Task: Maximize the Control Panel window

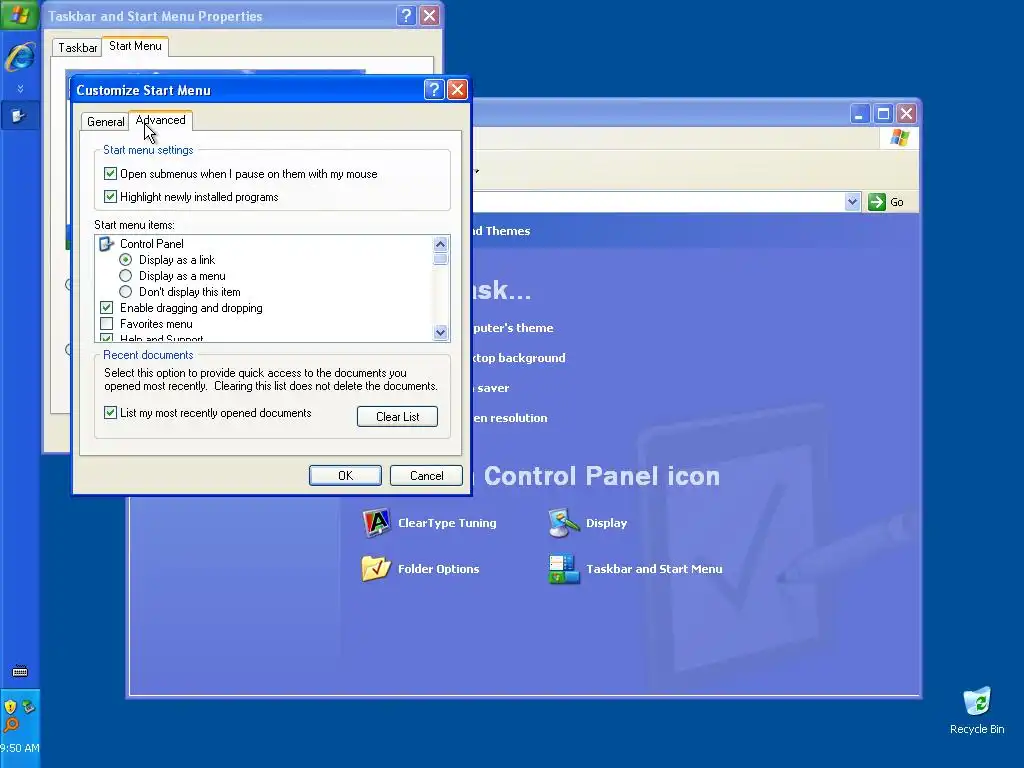Action: point(883,114)
